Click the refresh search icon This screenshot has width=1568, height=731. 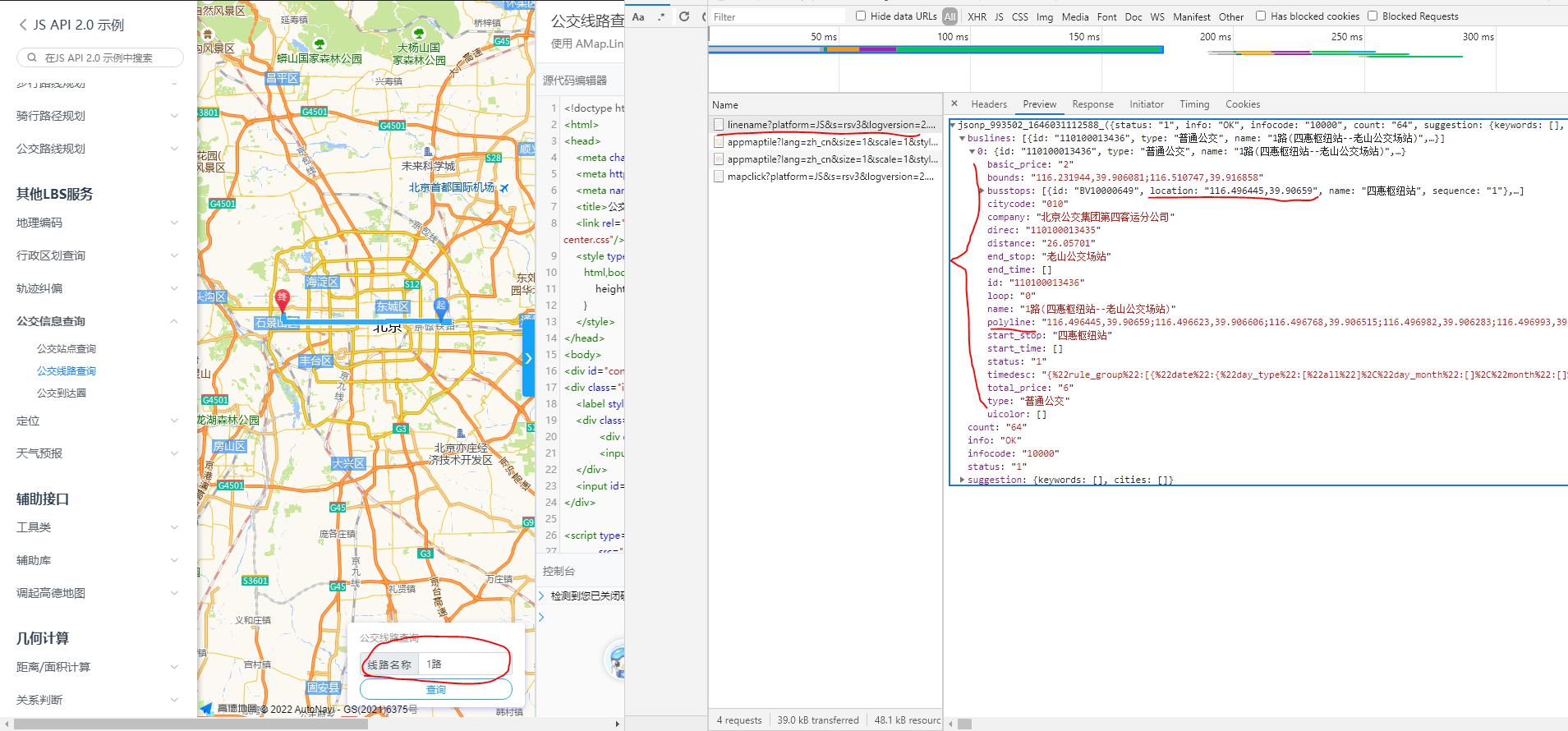click(x=683, y=16)
